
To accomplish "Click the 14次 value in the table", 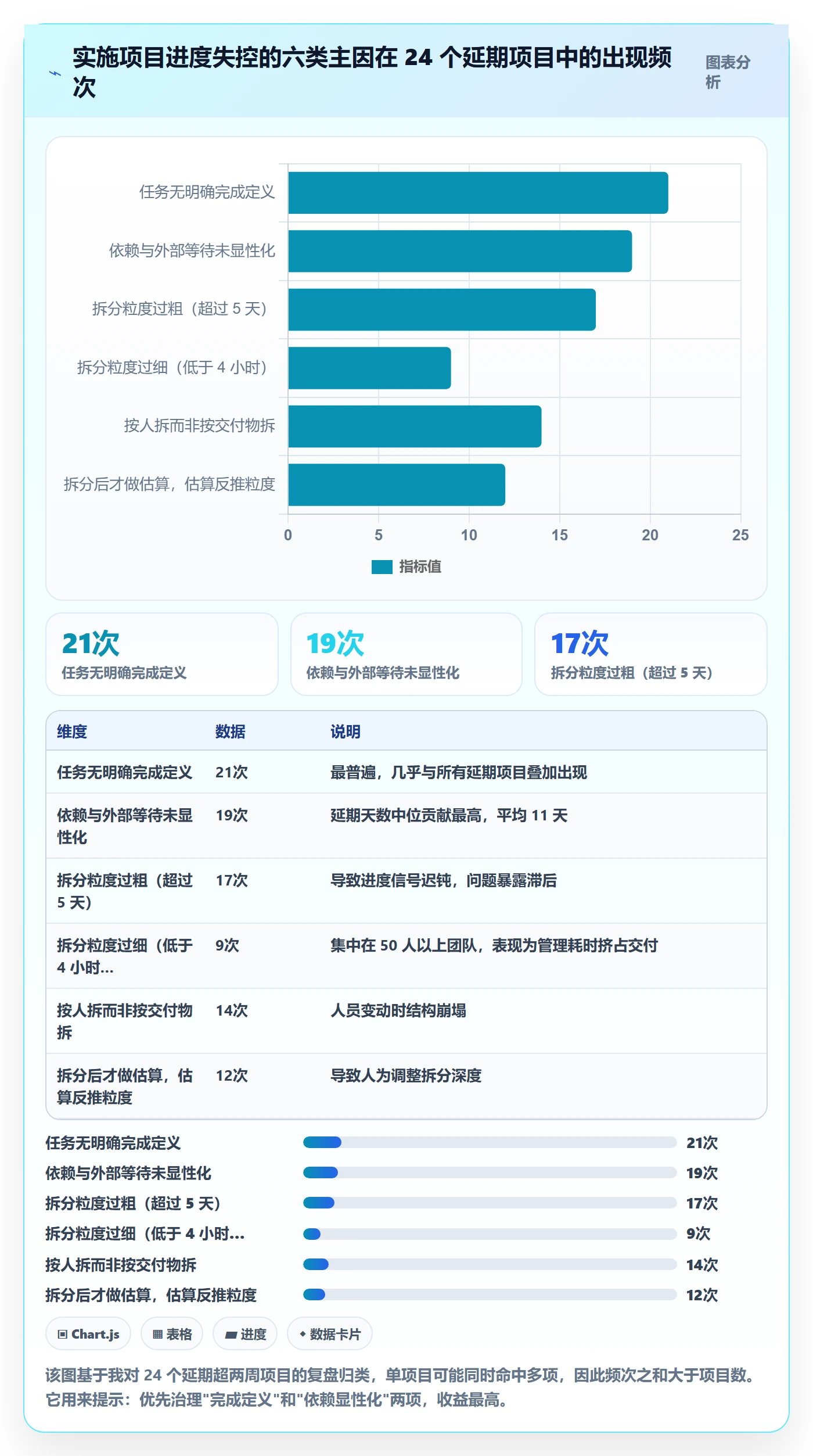I will (231, 1010).
